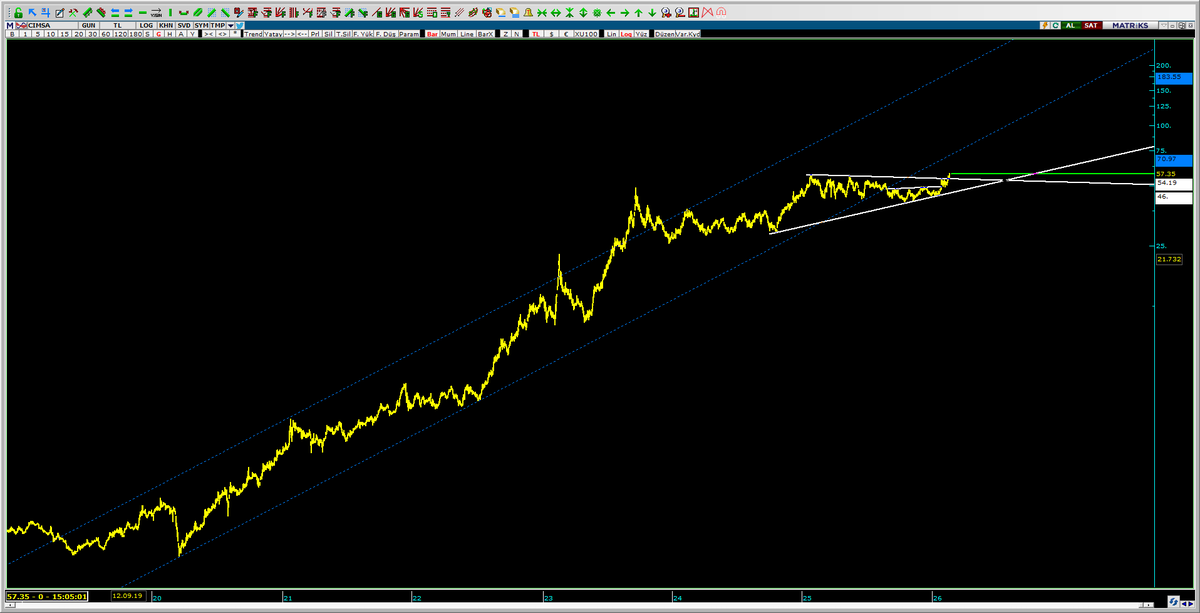Select the blue arrow pointer tool

(32, 13)
